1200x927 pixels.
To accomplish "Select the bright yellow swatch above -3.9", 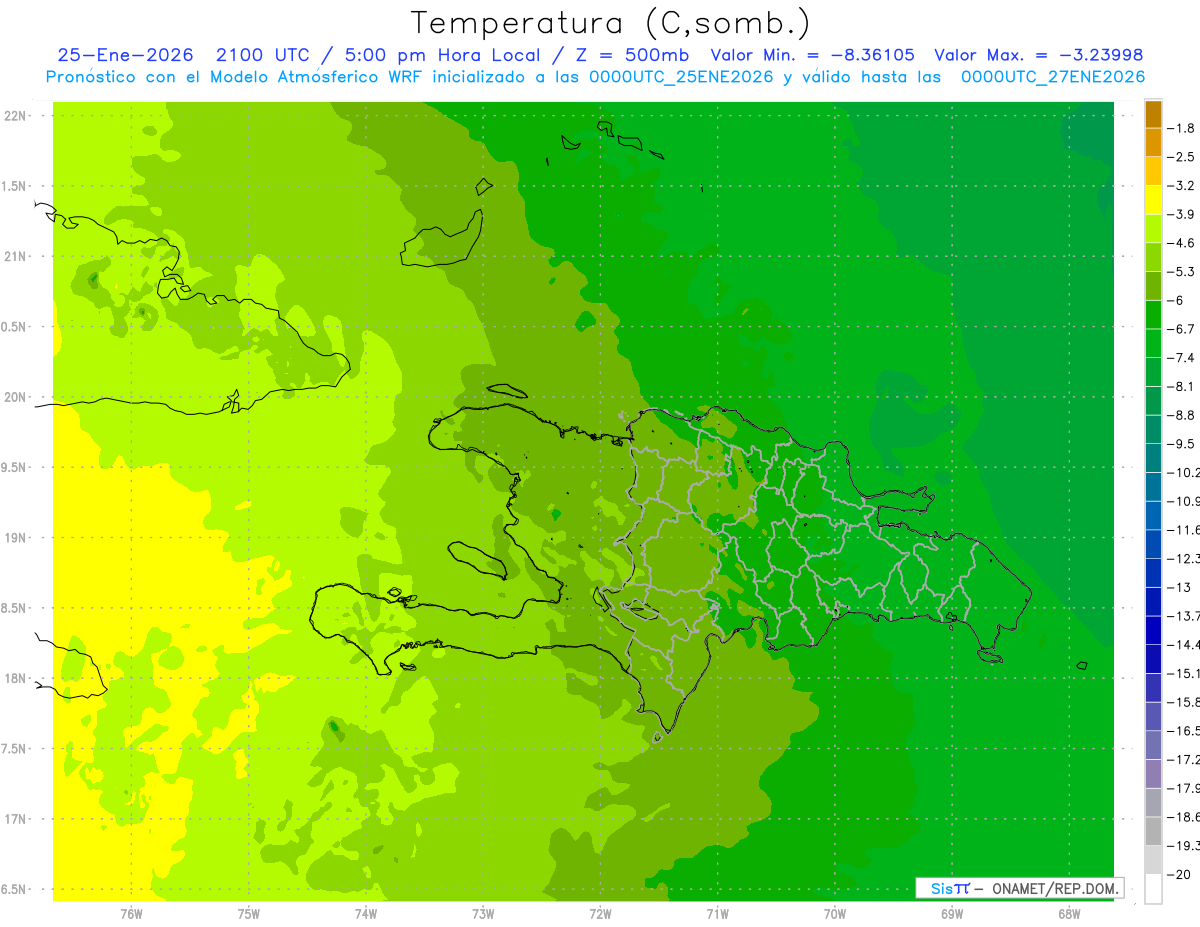I will click(x=1153, y=200).
